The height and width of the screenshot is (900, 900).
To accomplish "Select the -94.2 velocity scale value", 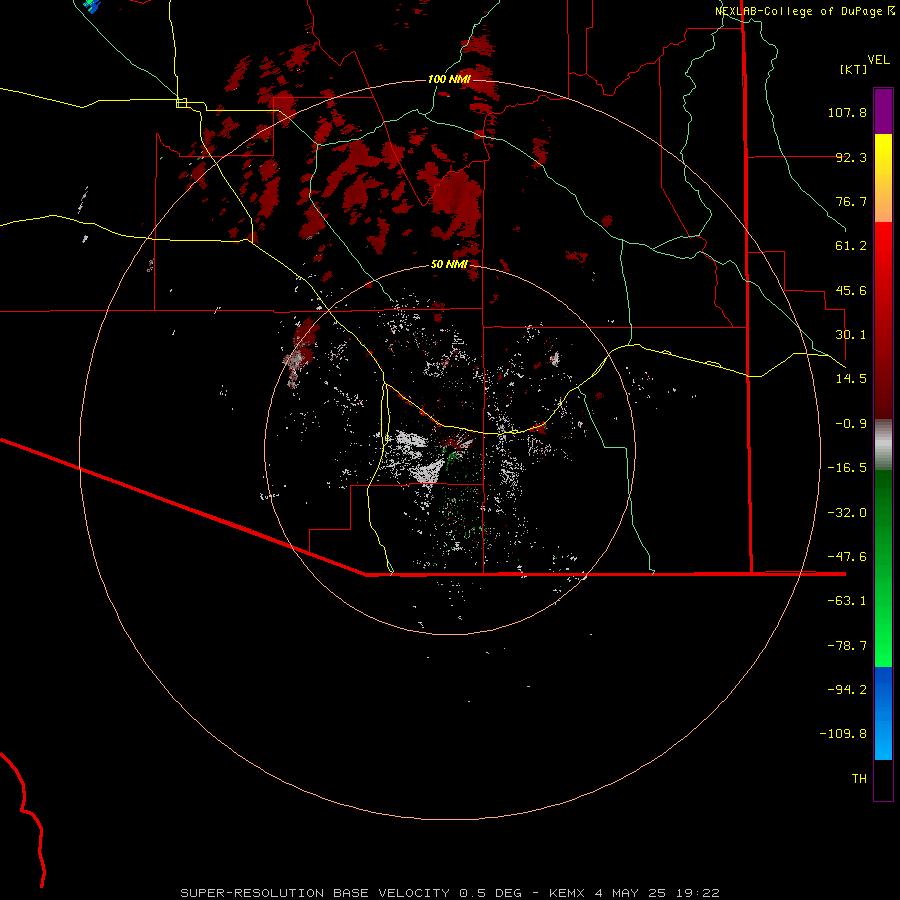I will click(847, 689).
